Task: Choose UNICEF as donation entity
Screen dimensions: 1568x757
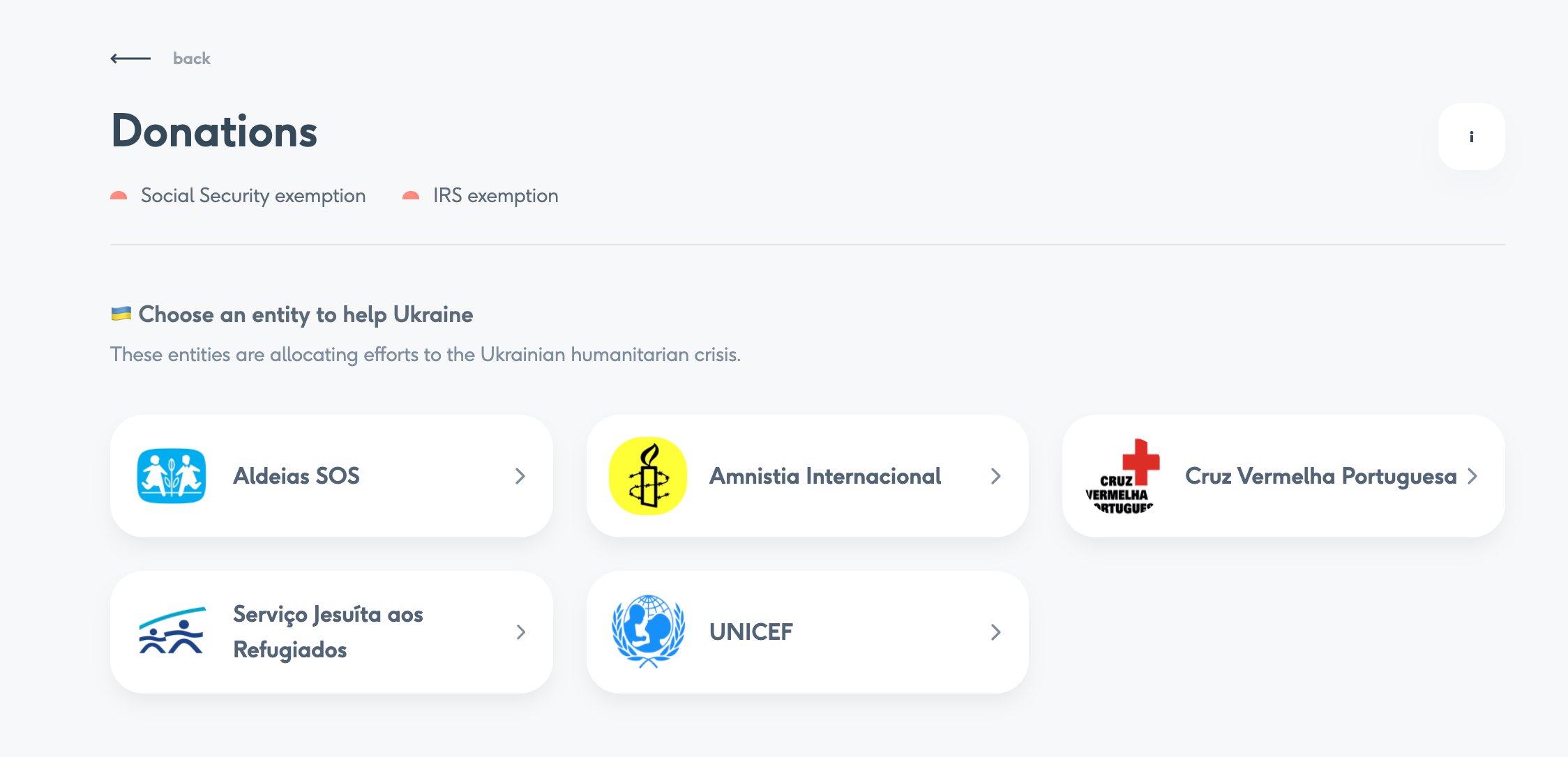Action: tap(751, 632)
